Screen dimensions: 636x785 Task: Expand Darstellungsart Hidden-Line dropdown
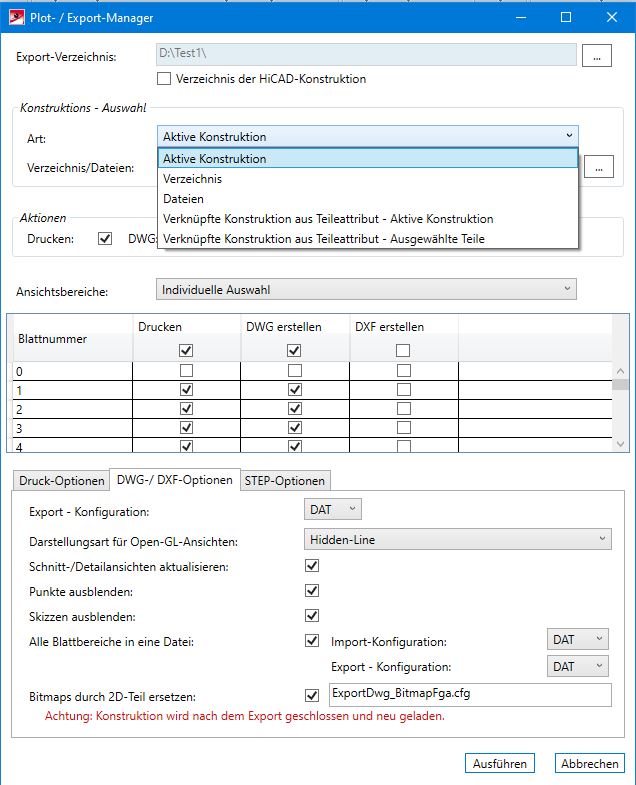[x=457, y=539]
